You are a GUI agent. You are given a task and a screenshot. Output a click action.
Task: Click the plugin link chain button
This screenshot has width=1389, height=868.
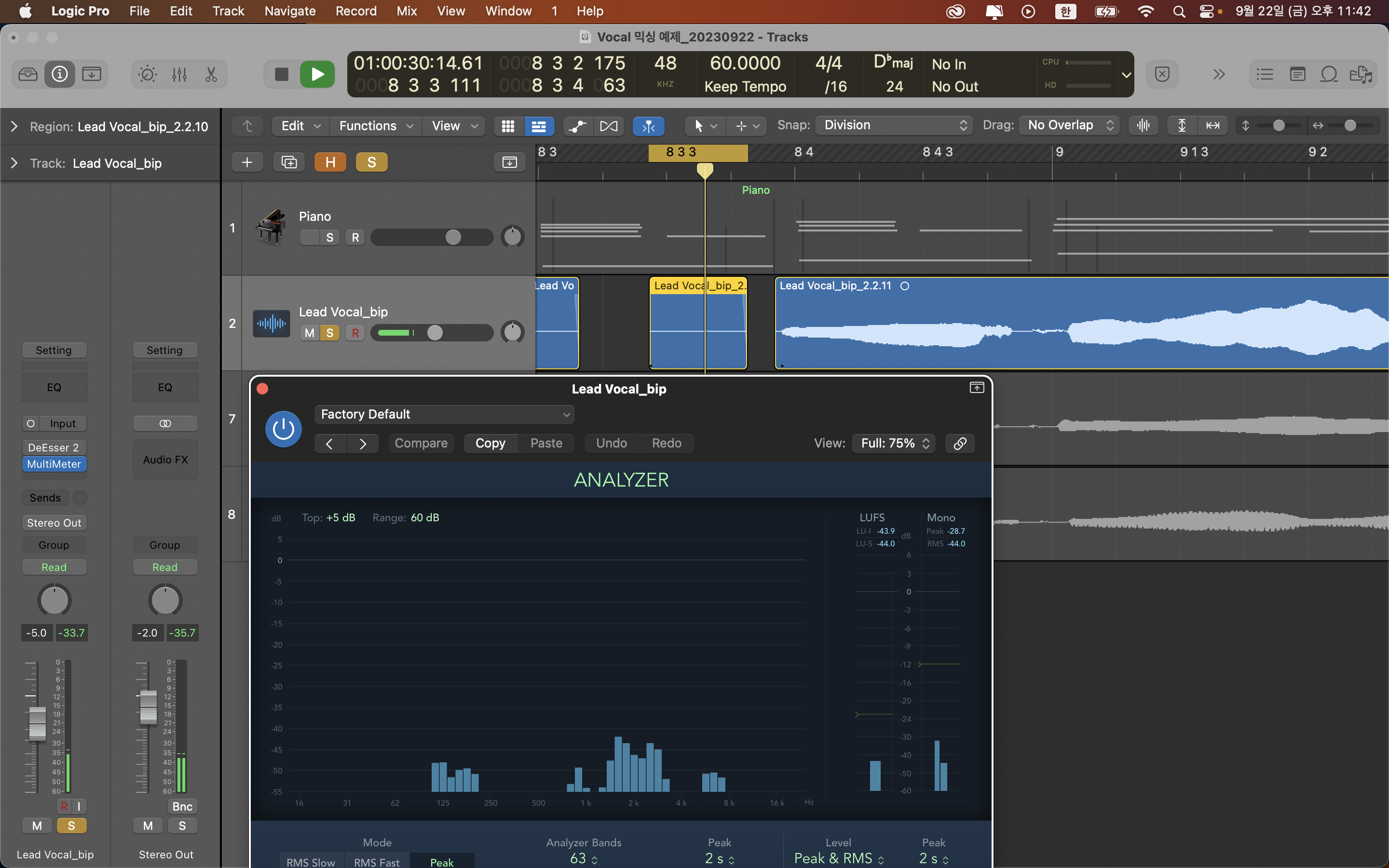click(x=960, y=443)
